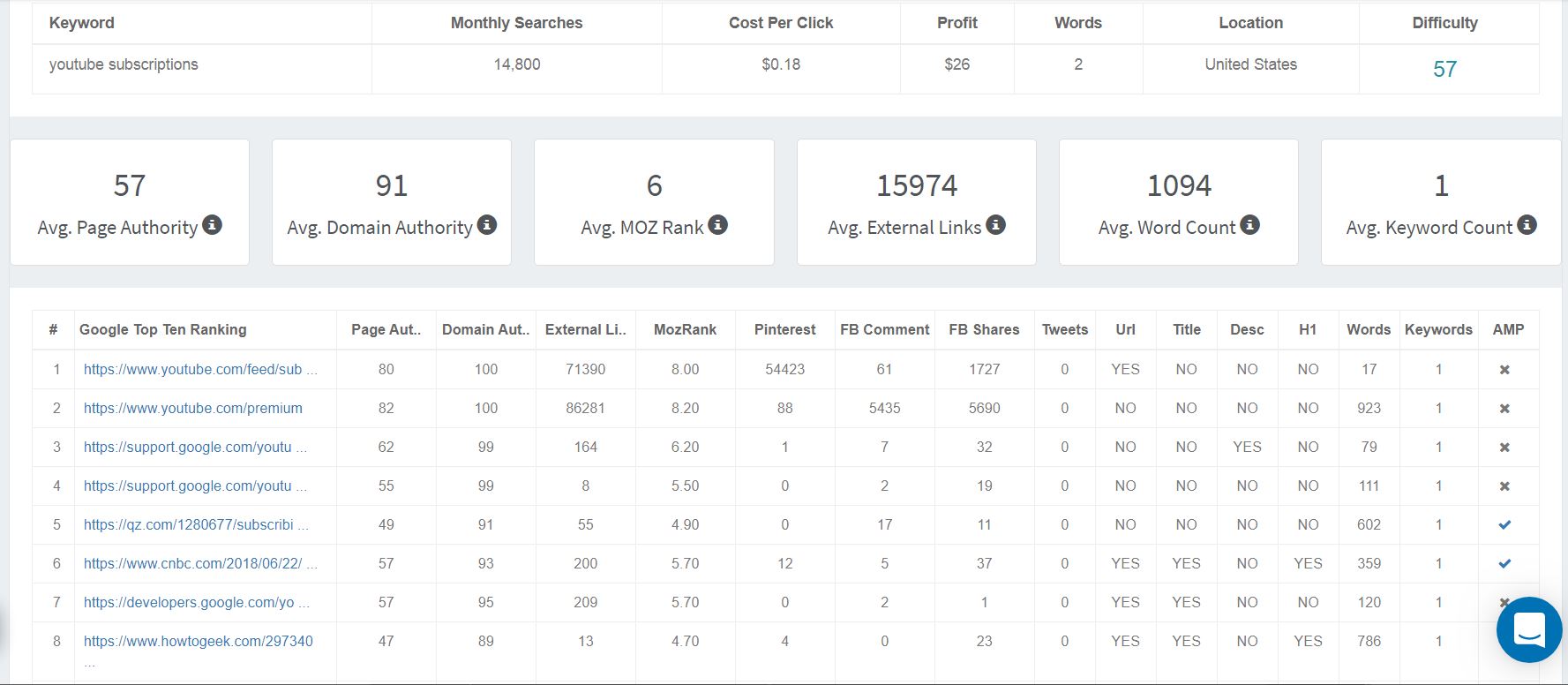Open the youtube.com/premium ranking link

[x=192, y=408]
